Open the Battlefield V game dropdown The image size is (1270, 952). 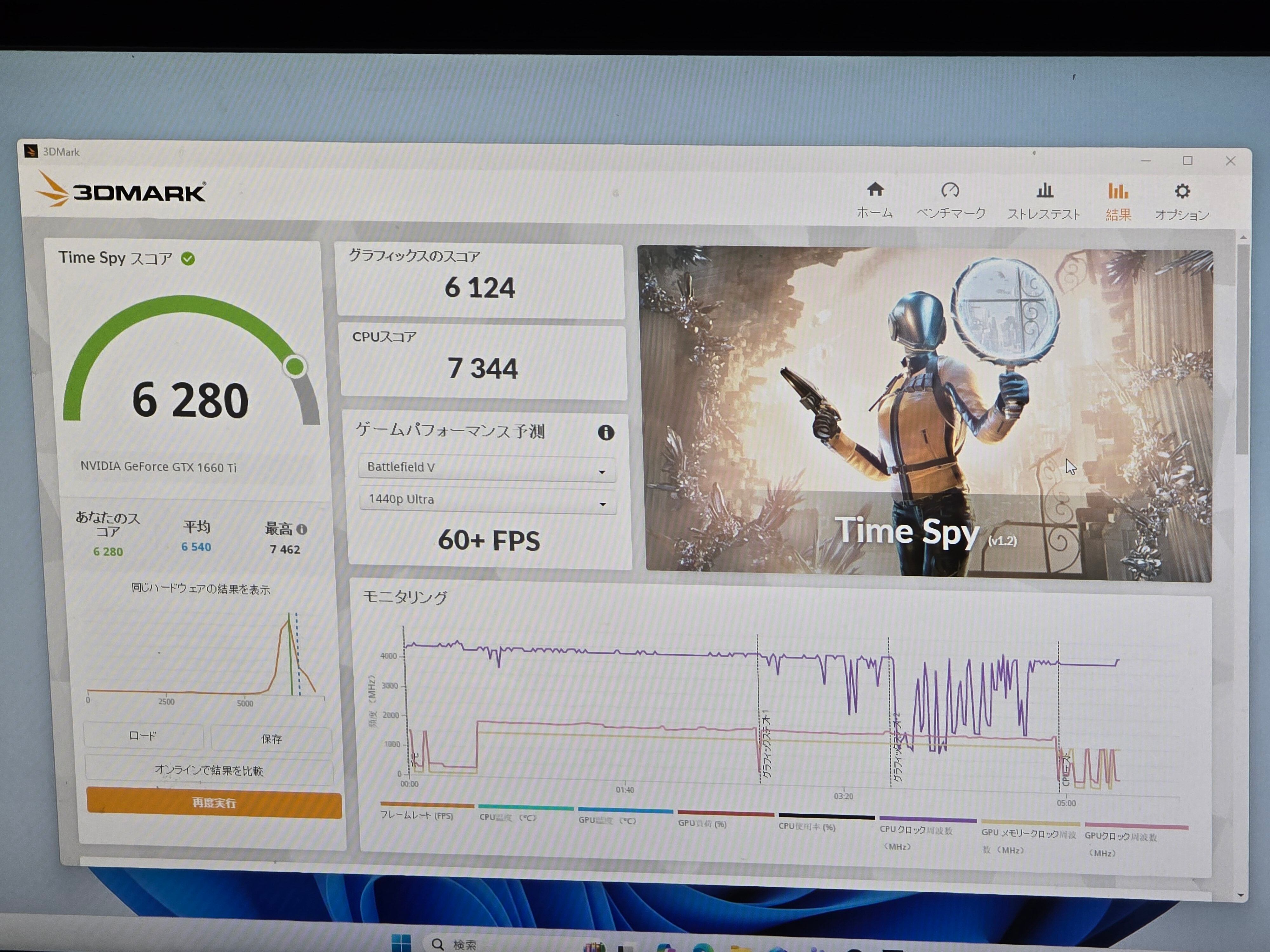click(486, 468)
